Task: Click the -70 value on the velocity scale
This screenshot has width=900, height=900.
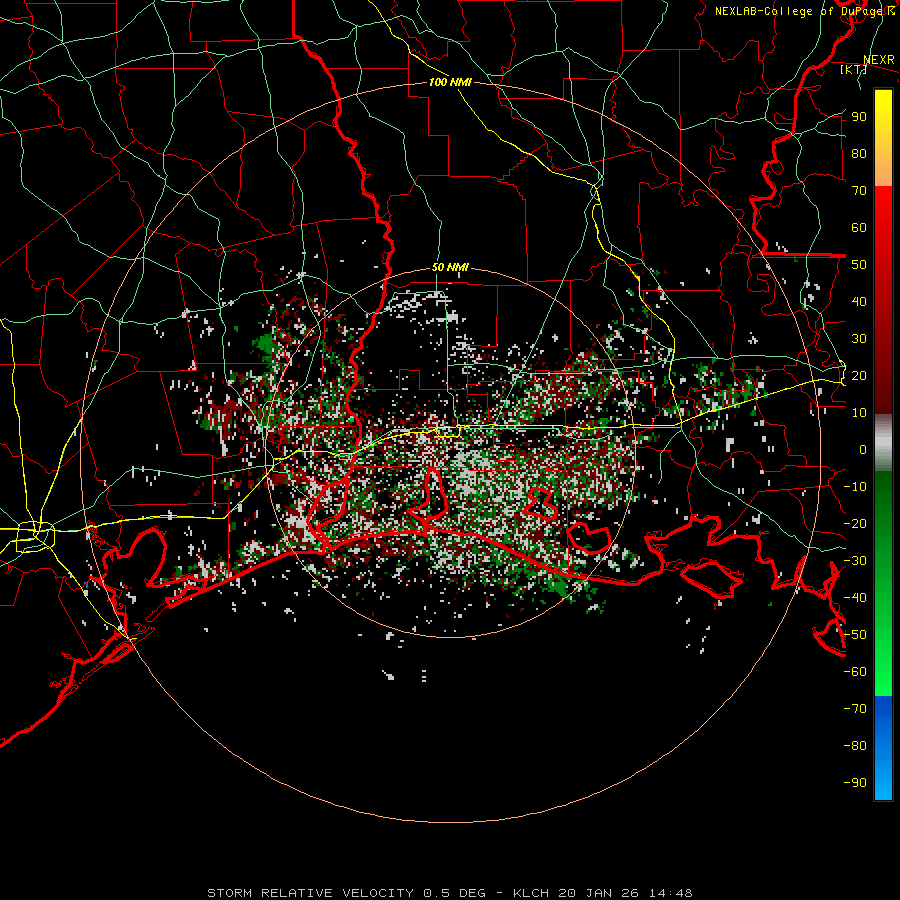Action: [855, 709]
